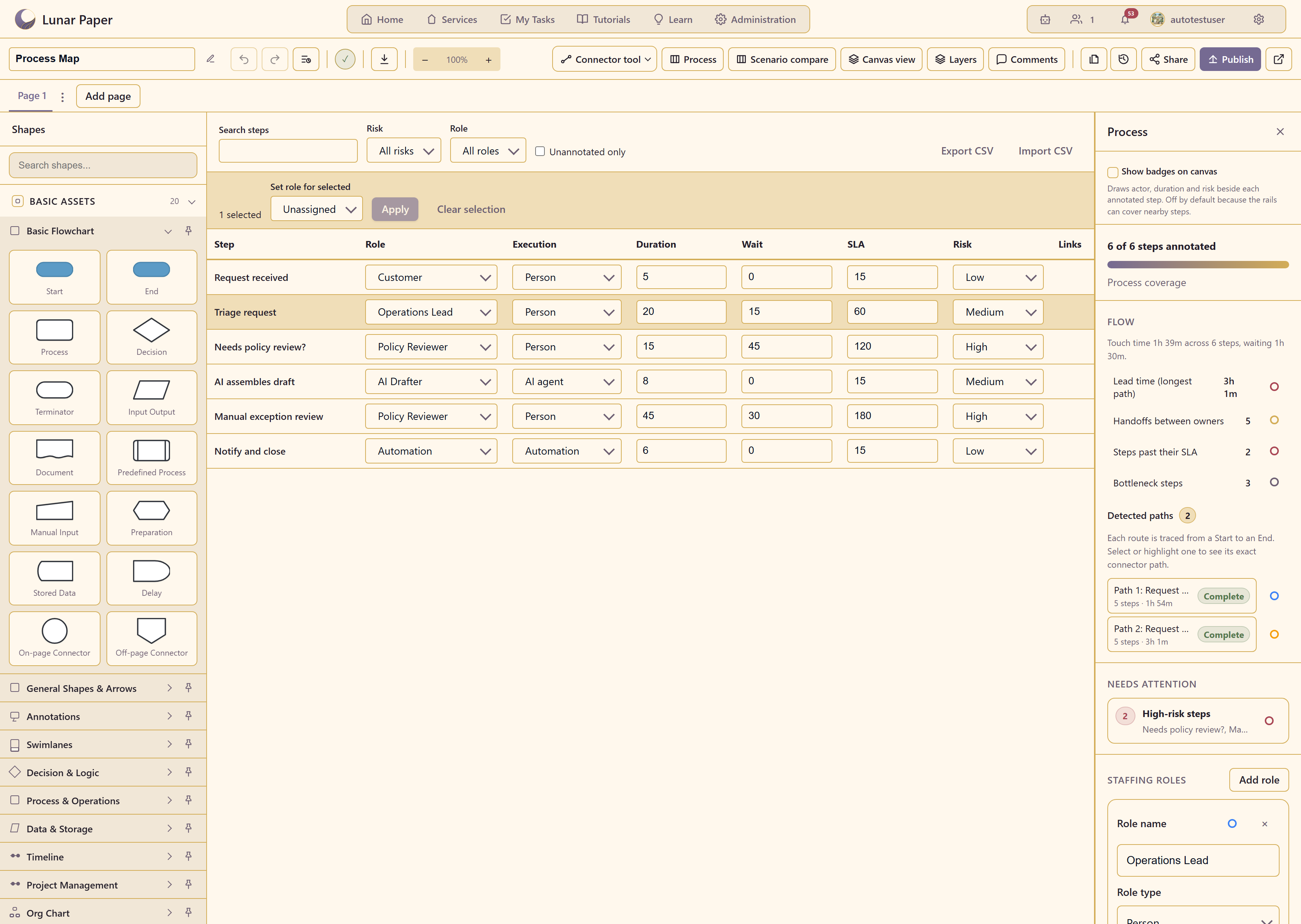1301x924 pixels.
Task: Click the Search steps field
Action: click(288, 151)
